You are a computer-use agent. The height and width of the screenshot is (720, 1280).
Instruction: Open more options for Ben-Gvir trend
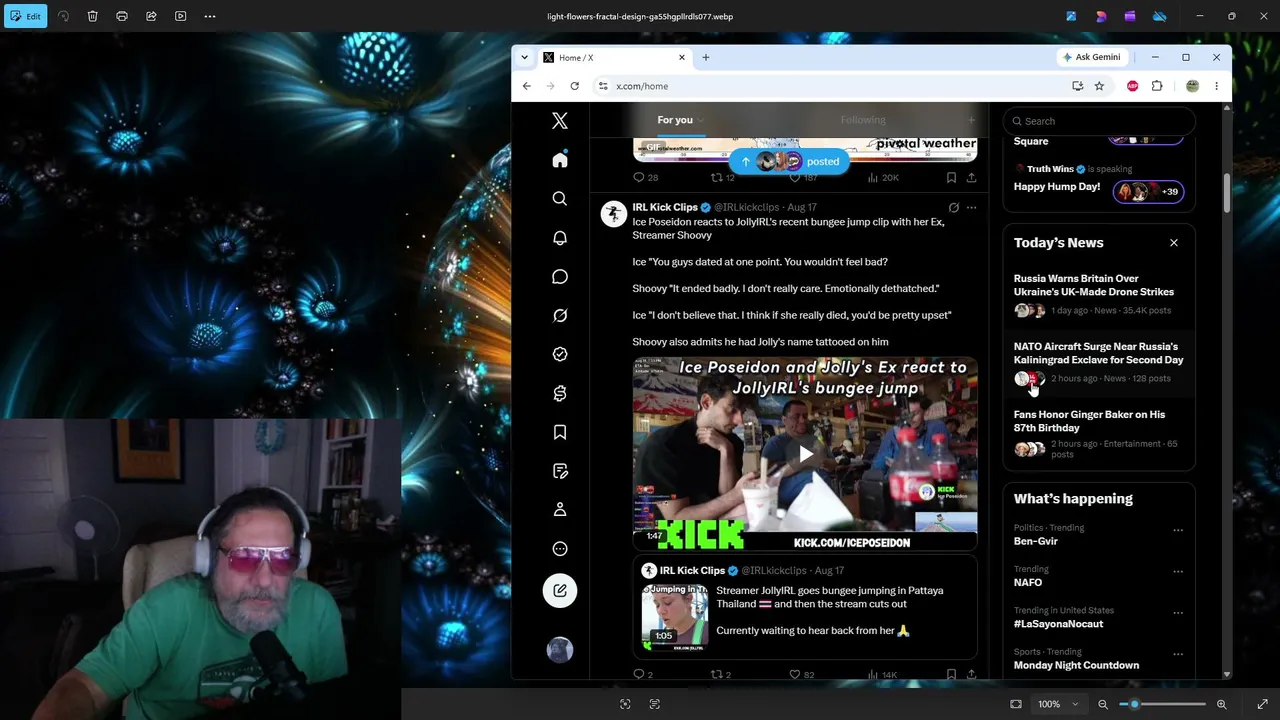coord(1178,530)
